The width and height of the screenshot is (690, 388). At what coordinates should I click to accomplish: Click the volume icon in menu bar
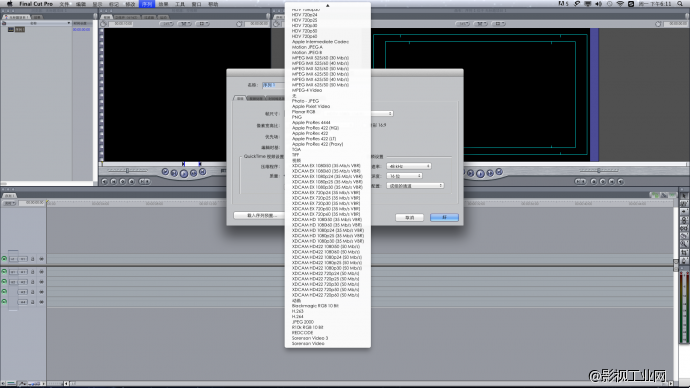[598, 4]
